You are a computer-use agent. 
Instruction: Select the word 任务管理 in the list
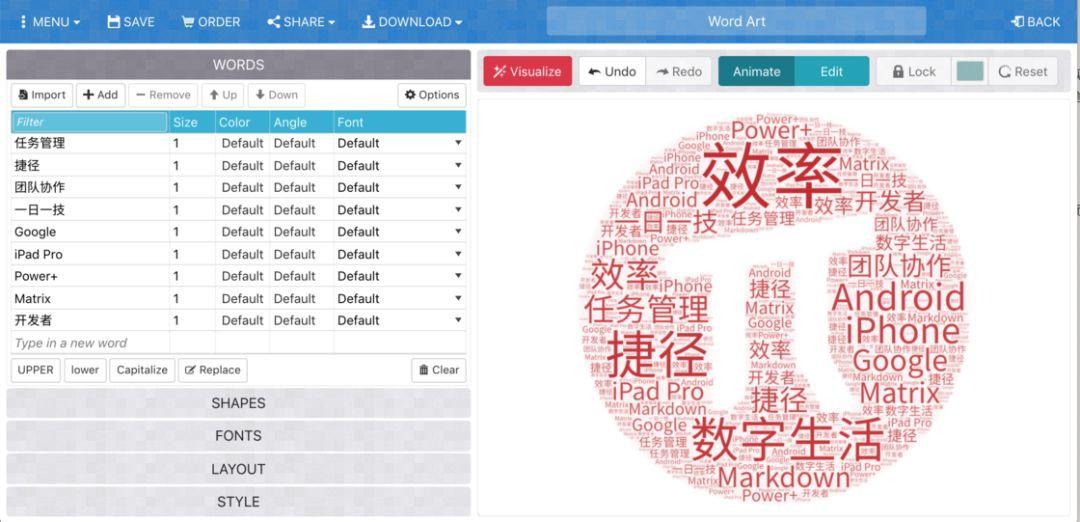pos(40,143)
